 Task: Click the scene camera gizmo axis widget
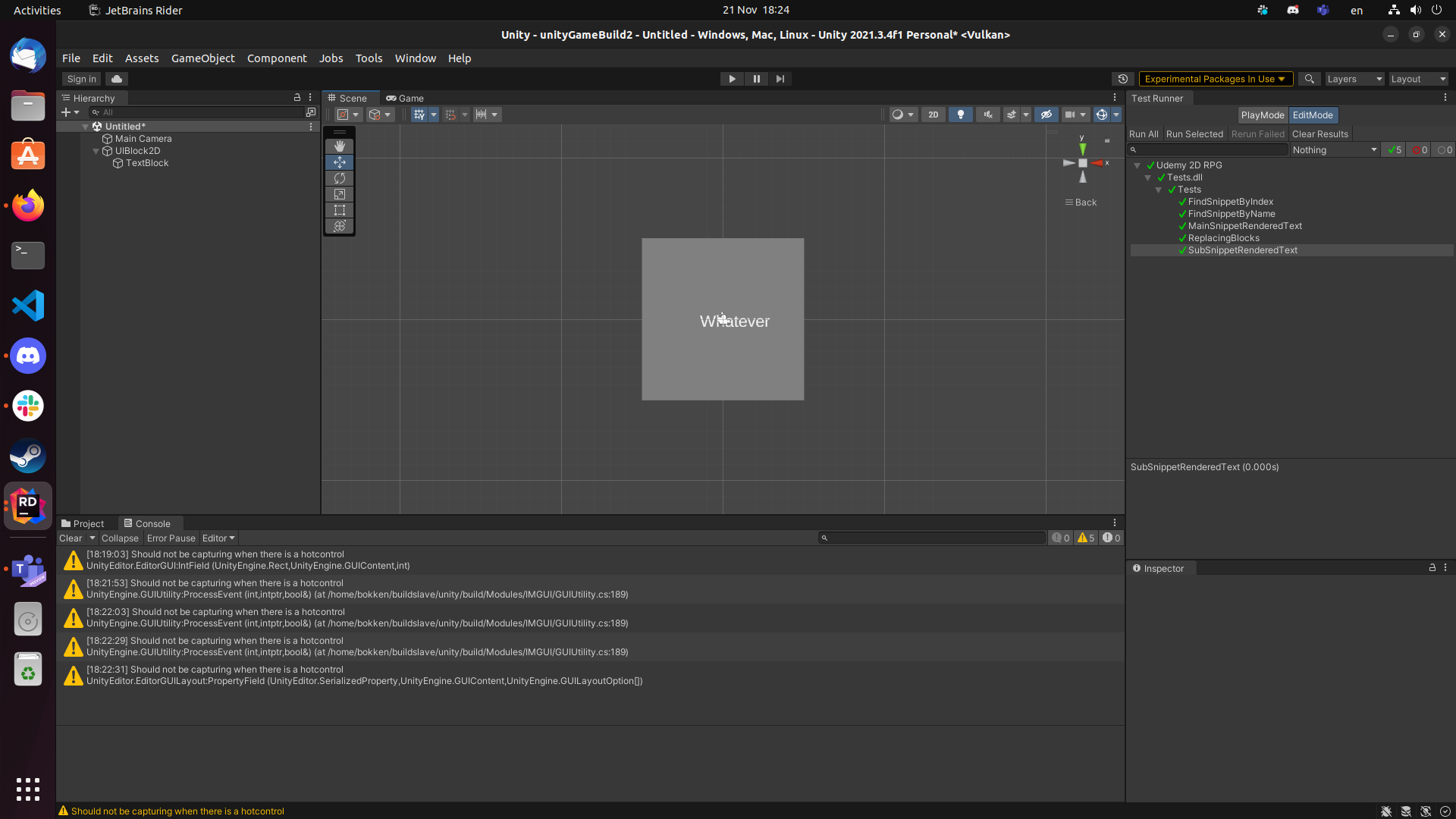tap(1082, 163)
